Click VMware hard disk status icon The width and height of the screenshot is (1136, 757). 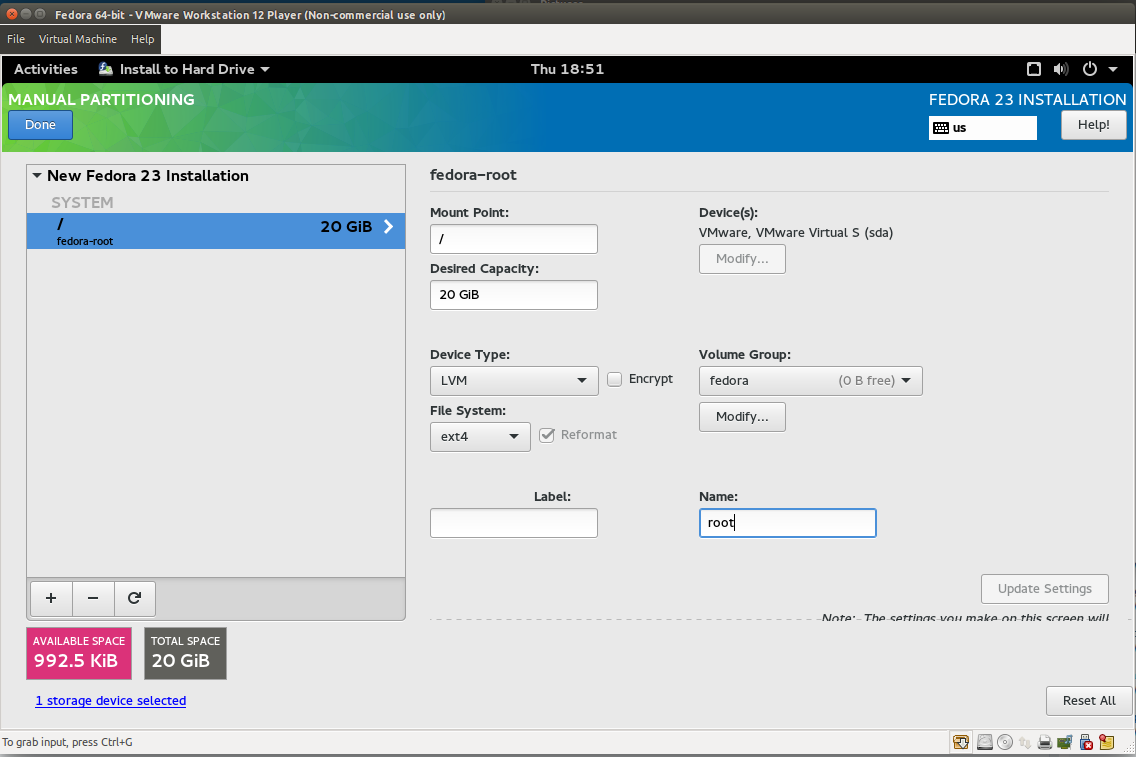click(985, 742)
